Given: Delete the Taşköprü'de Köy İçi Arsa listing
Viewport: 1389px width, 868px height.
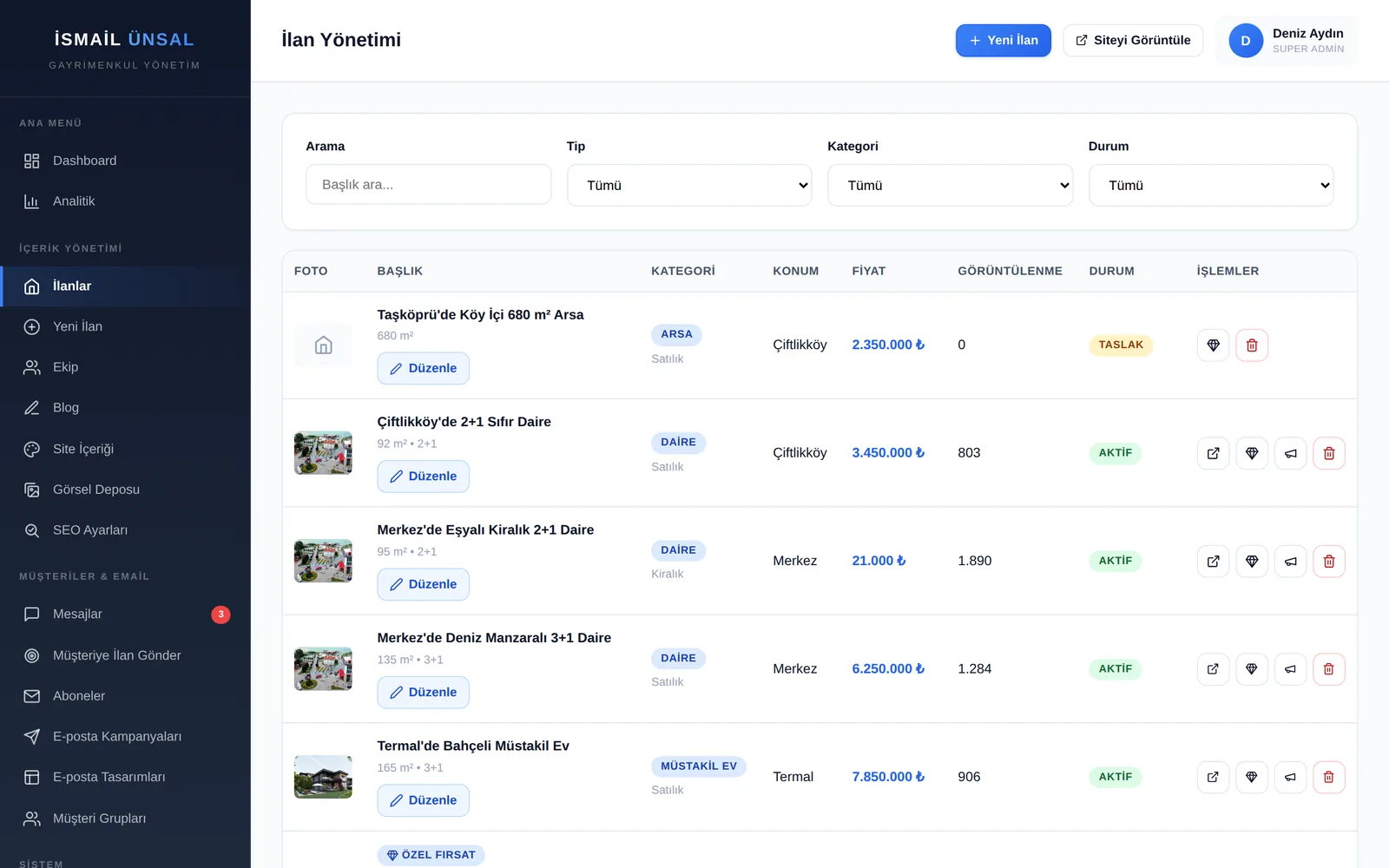Looking at the screenshot, I should point(1252,345).
